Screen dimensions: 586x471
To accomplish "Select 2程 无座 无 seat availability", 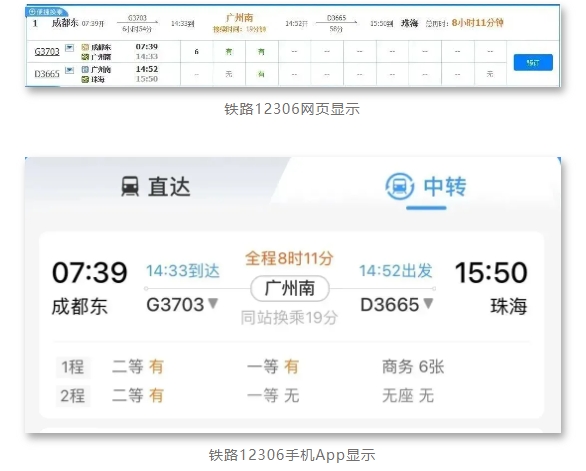I will tap(408, 395).
